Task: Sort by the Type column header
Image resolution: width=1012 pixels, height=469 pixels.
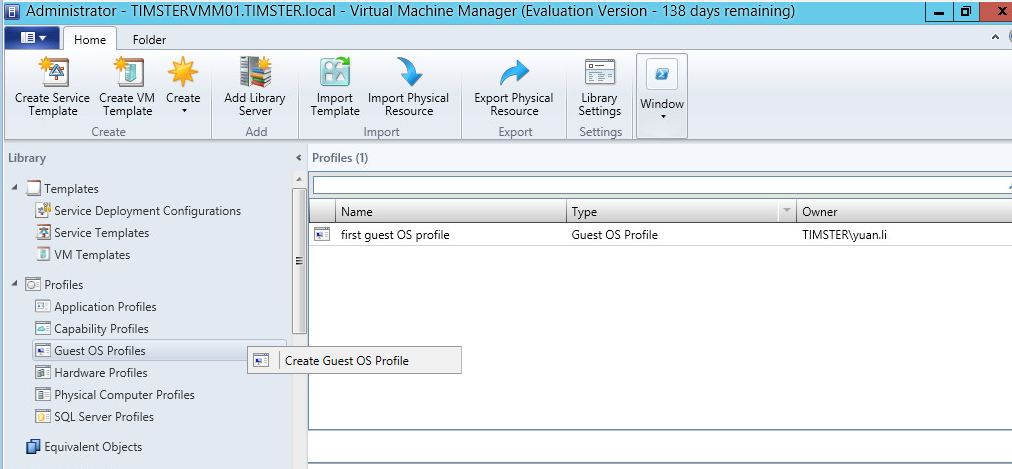Action: [x=673, y=212]
